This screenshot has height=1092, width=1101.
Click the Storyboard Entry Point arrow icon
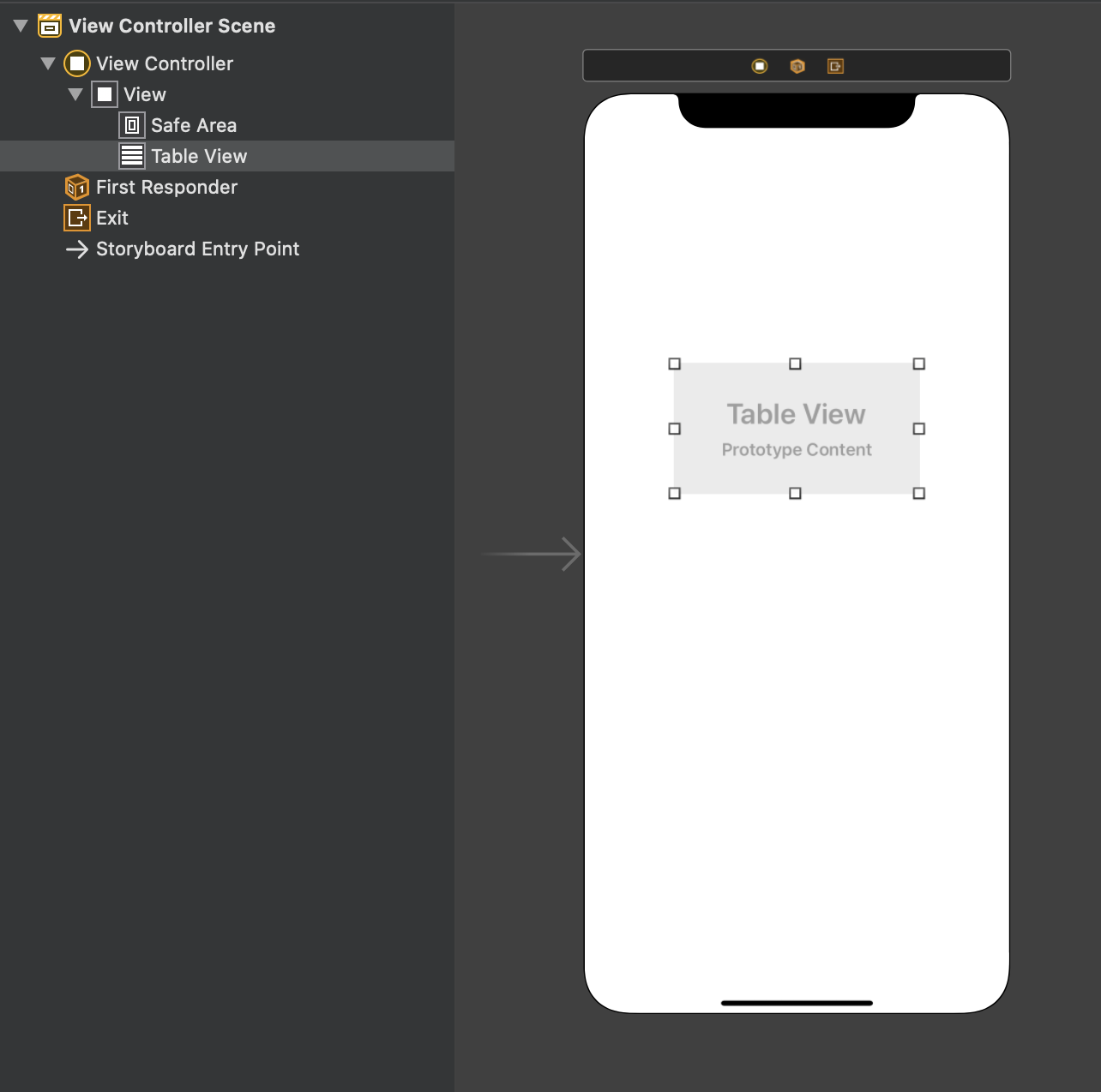(x=77, y=249)
